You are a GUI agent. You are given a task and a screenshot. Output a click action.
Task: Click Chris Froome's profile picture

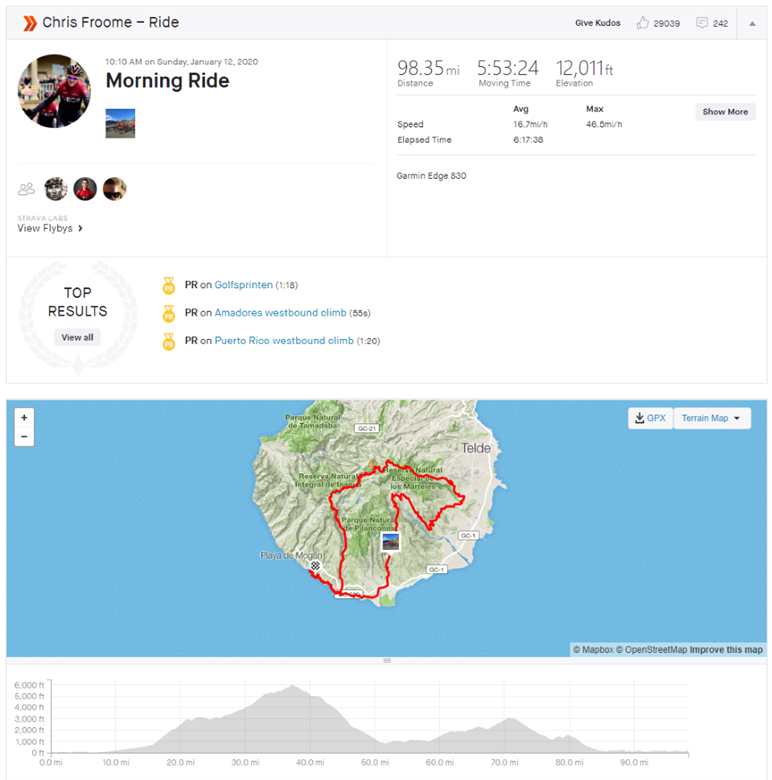(x=54, y=91)
